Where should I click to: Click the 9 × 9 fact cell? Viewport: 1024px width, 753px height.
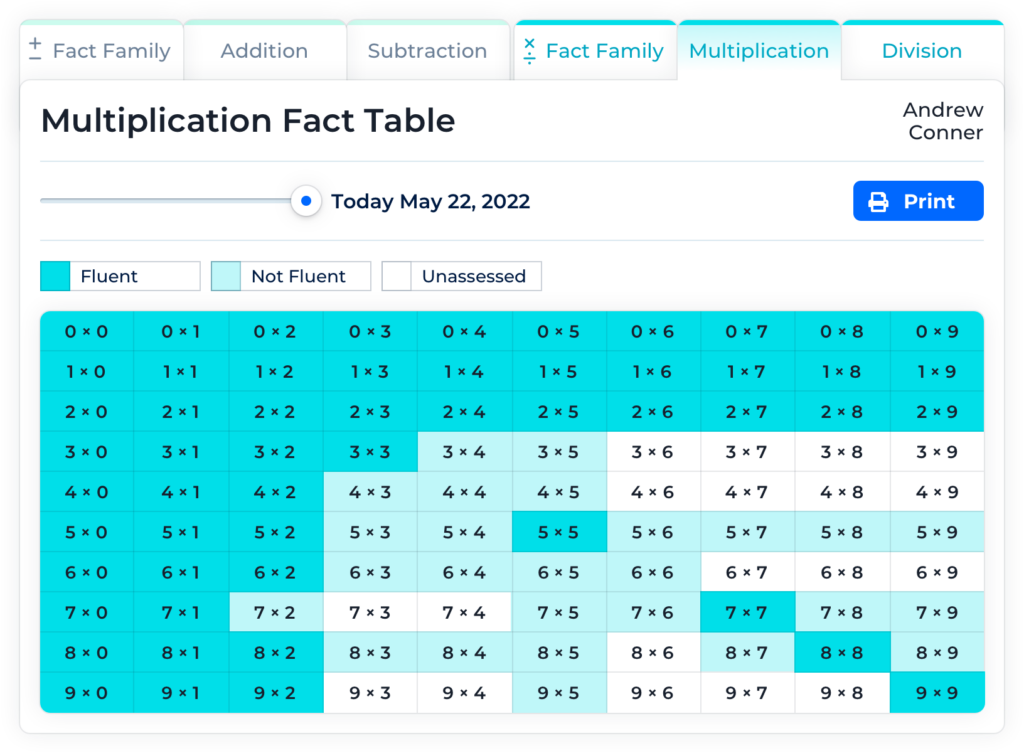[936, 692]
